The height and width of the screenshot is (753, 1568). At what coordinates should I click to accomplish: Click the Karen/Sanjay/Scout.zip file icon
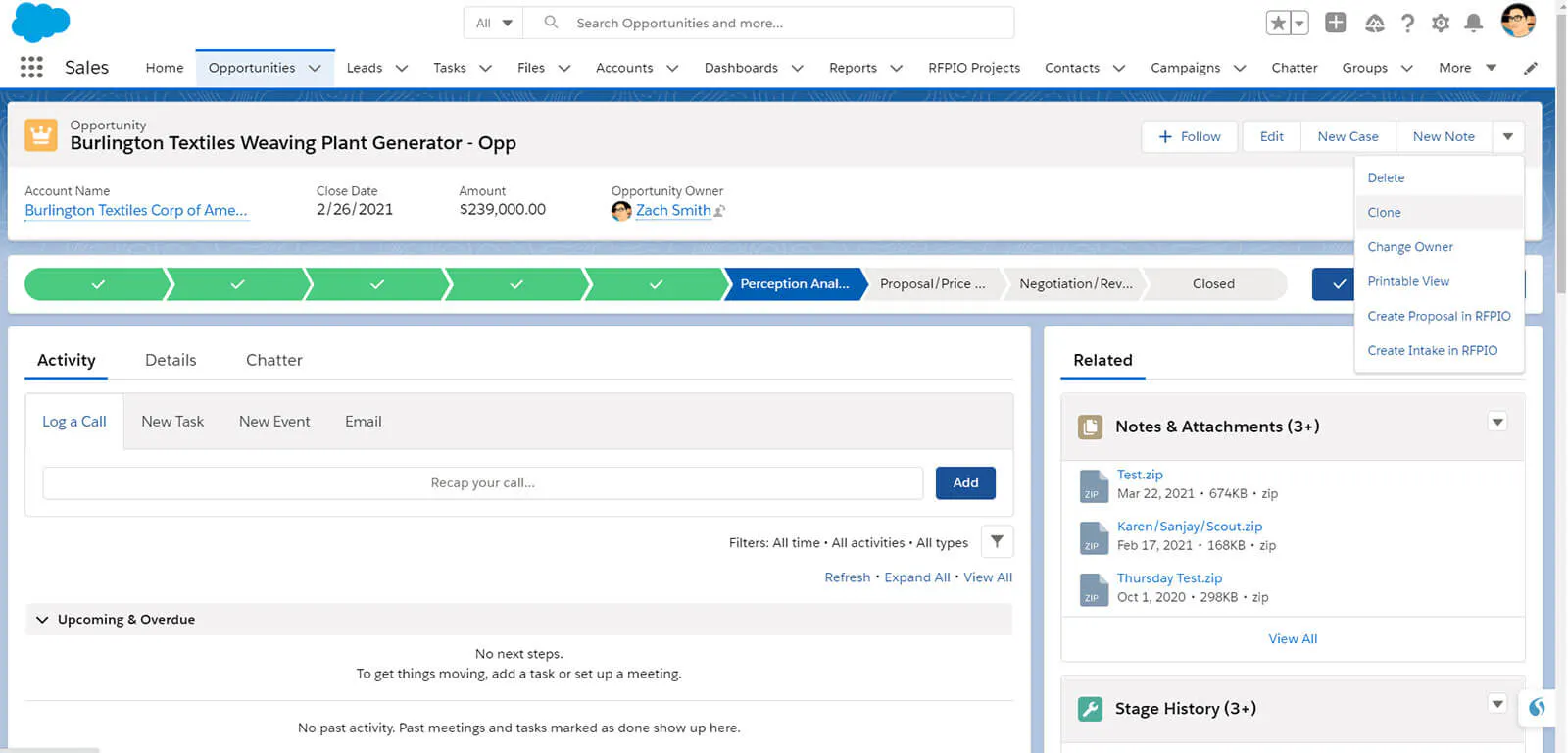(1094, 537)
